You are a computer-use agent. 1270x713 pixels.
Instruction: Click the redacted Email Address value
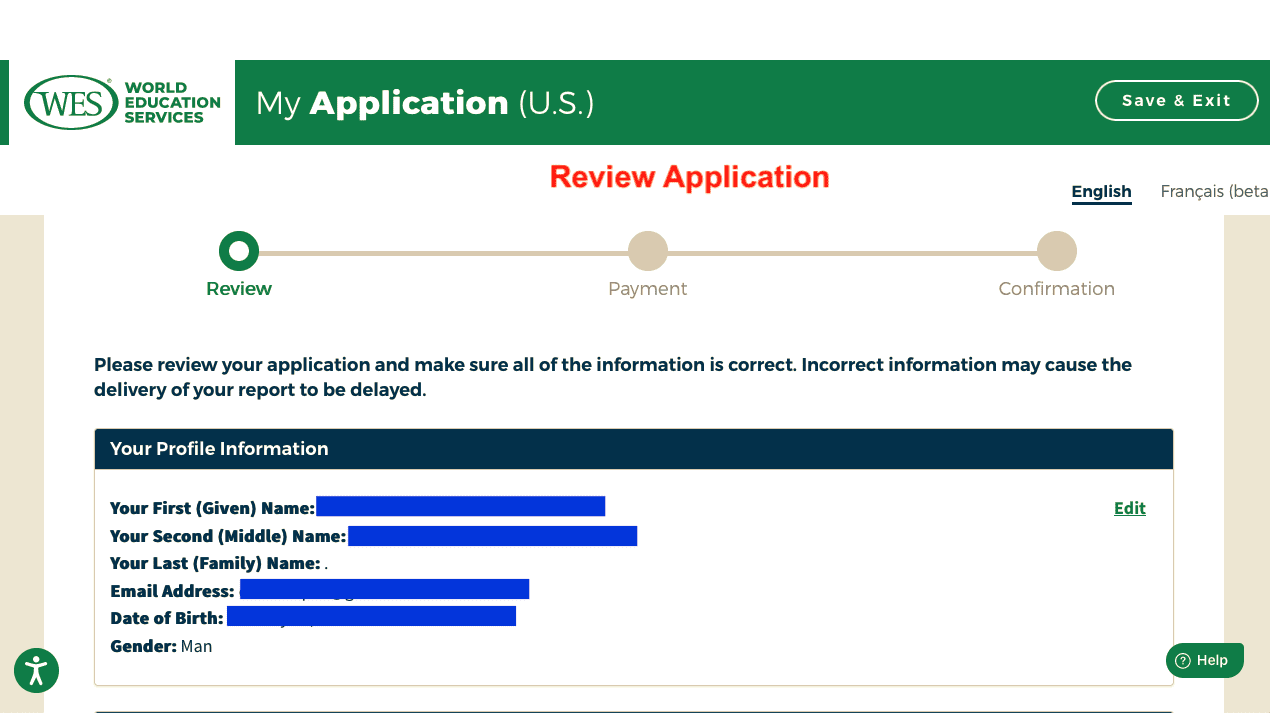coord(384,589)
